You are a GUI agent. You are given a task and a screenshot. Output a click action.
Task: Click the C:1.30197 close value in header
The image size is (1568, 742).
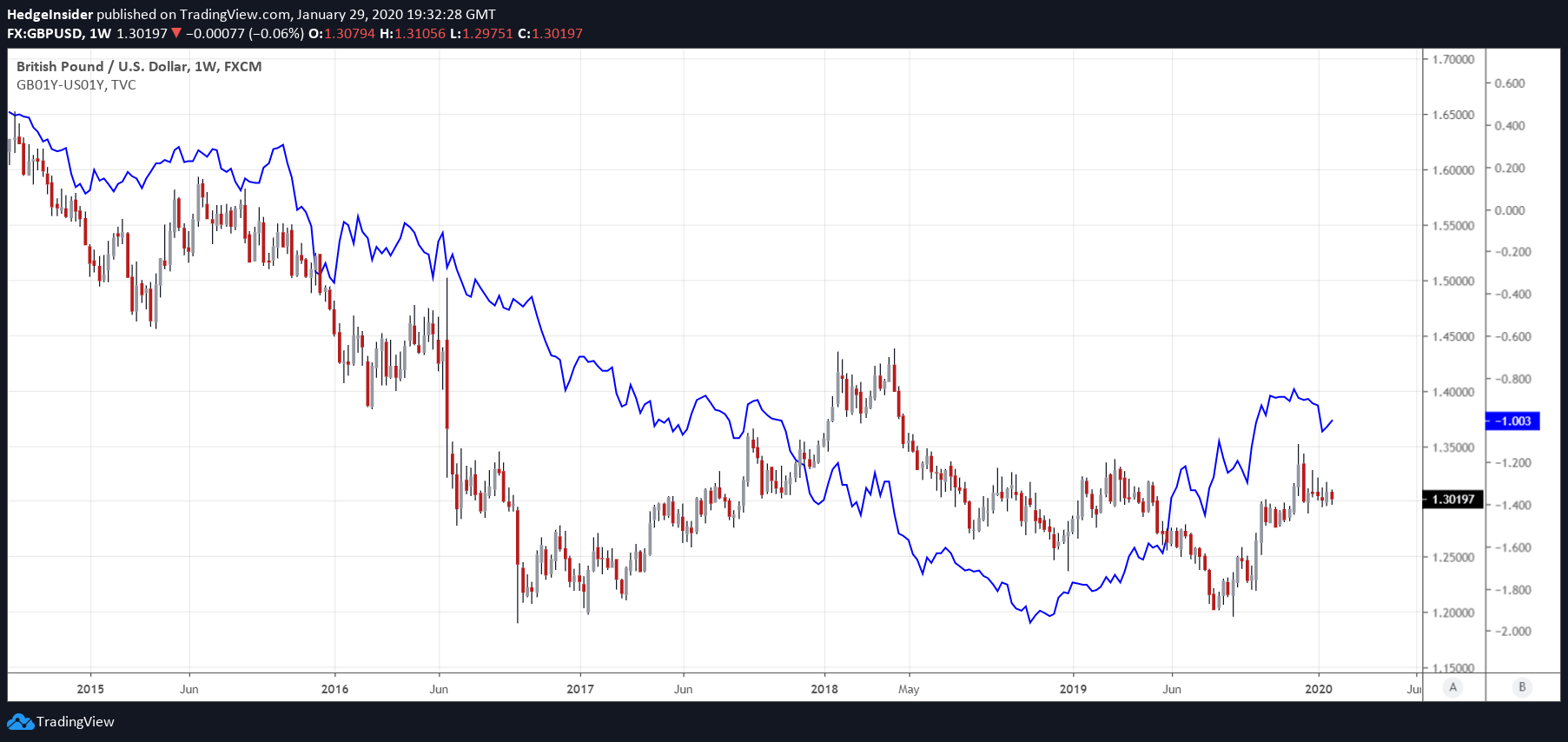pos(550,34)
